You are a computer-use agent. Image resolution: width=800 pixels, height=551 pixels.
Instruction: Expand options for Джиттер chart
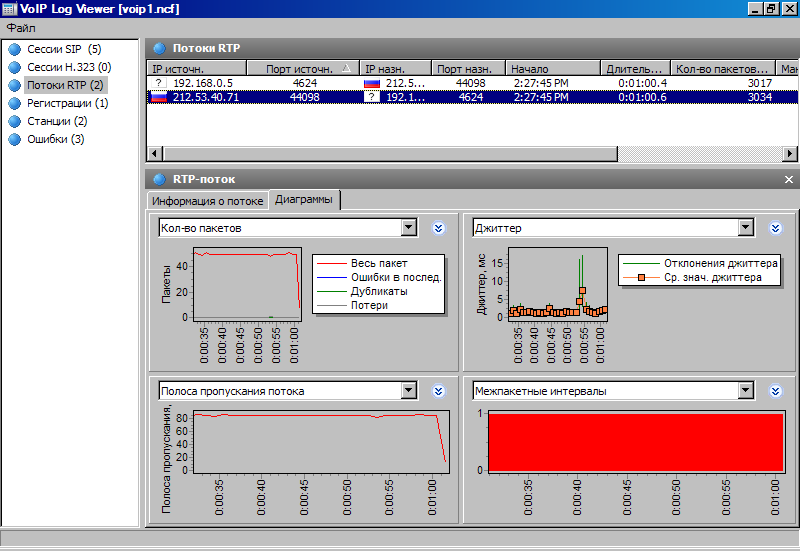776,228
